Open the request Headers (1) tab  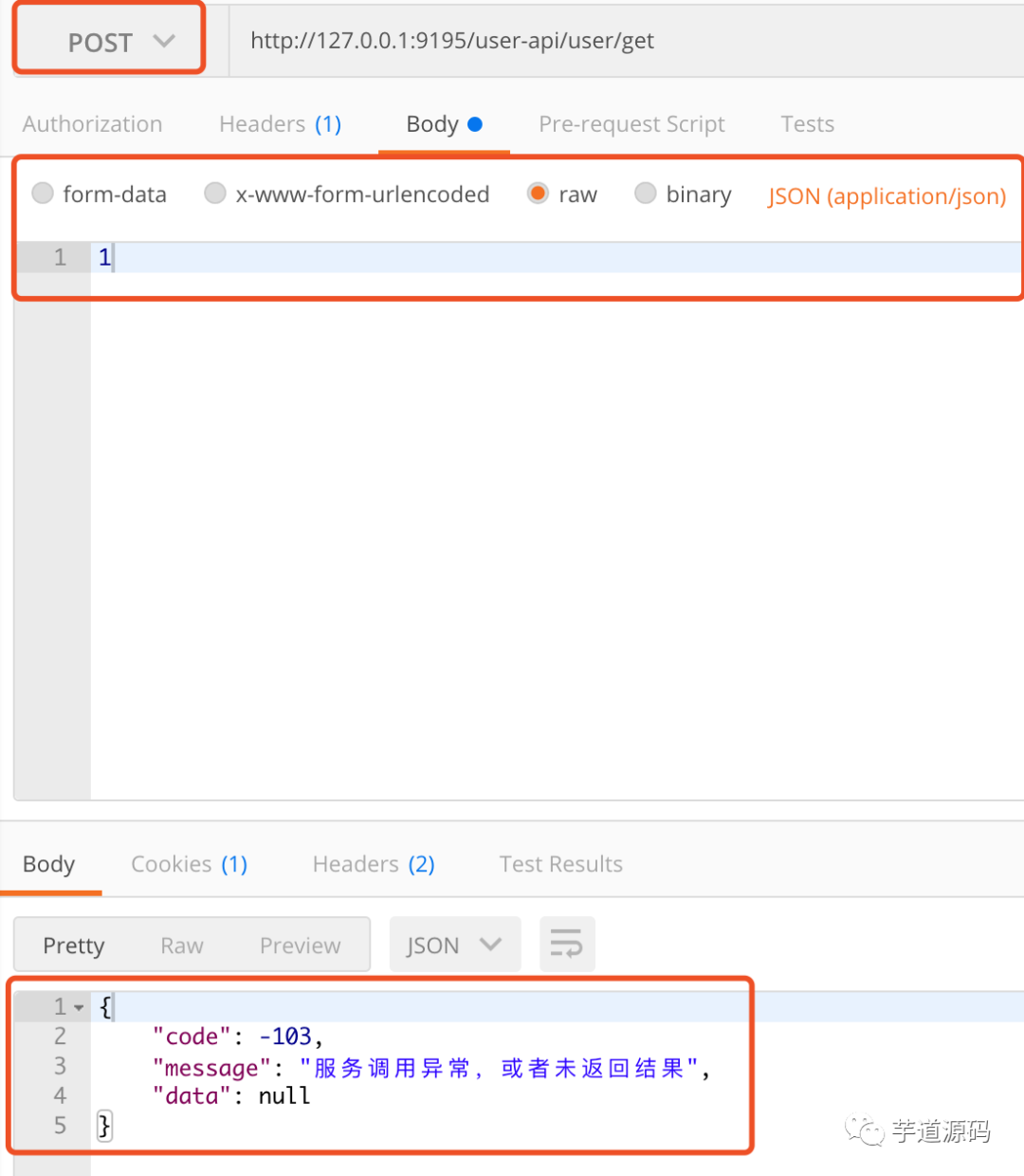(x=280, y=124)
